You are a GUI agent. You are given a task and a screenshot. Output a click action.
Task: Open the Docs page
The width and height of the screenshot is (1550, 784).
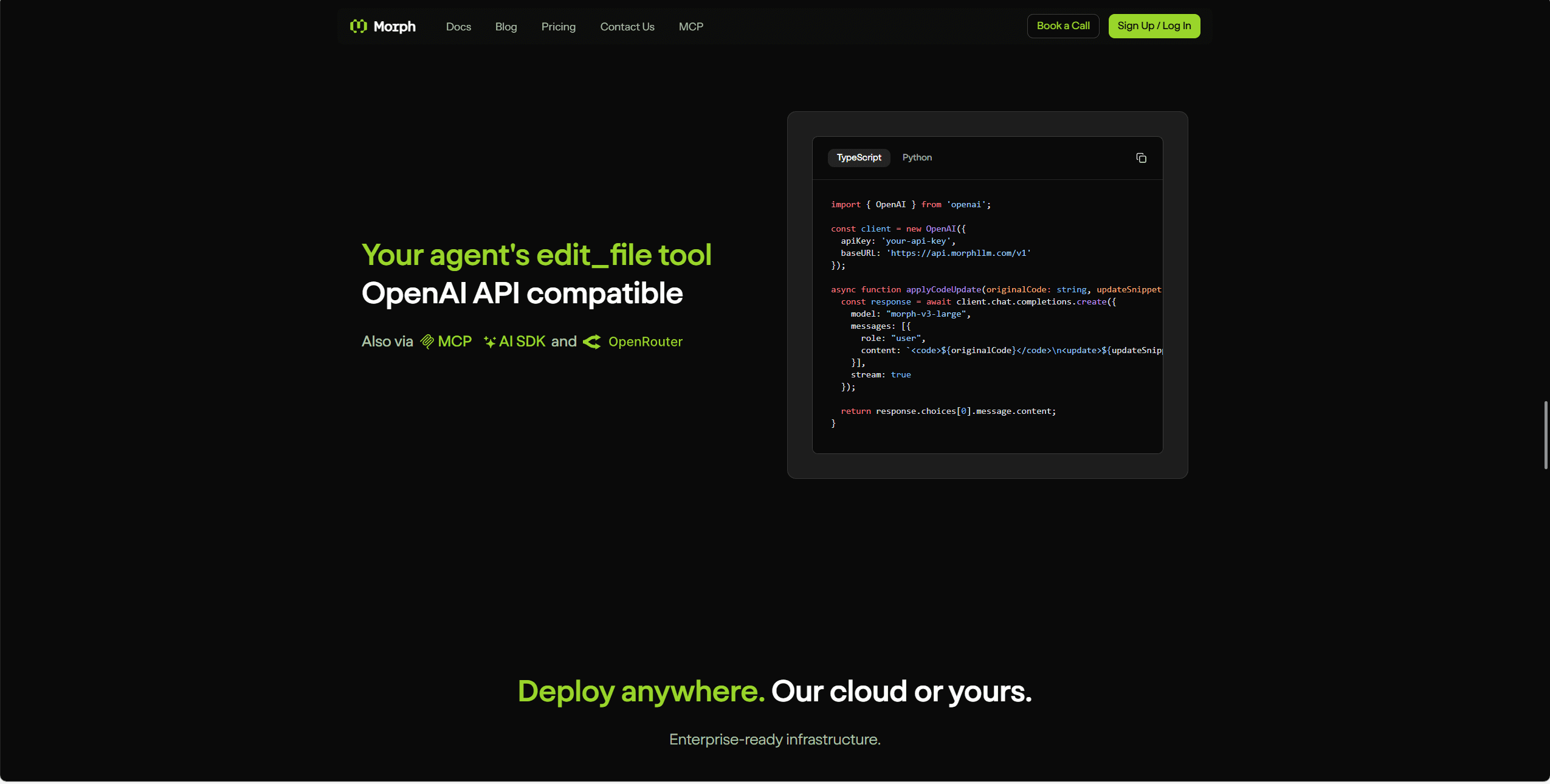pyautogui.click(x=458, y=27)
